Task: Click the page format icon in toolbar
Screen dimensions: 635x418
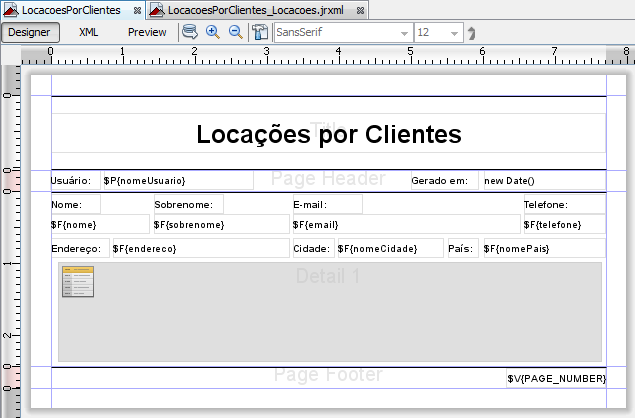Action: 260,32
